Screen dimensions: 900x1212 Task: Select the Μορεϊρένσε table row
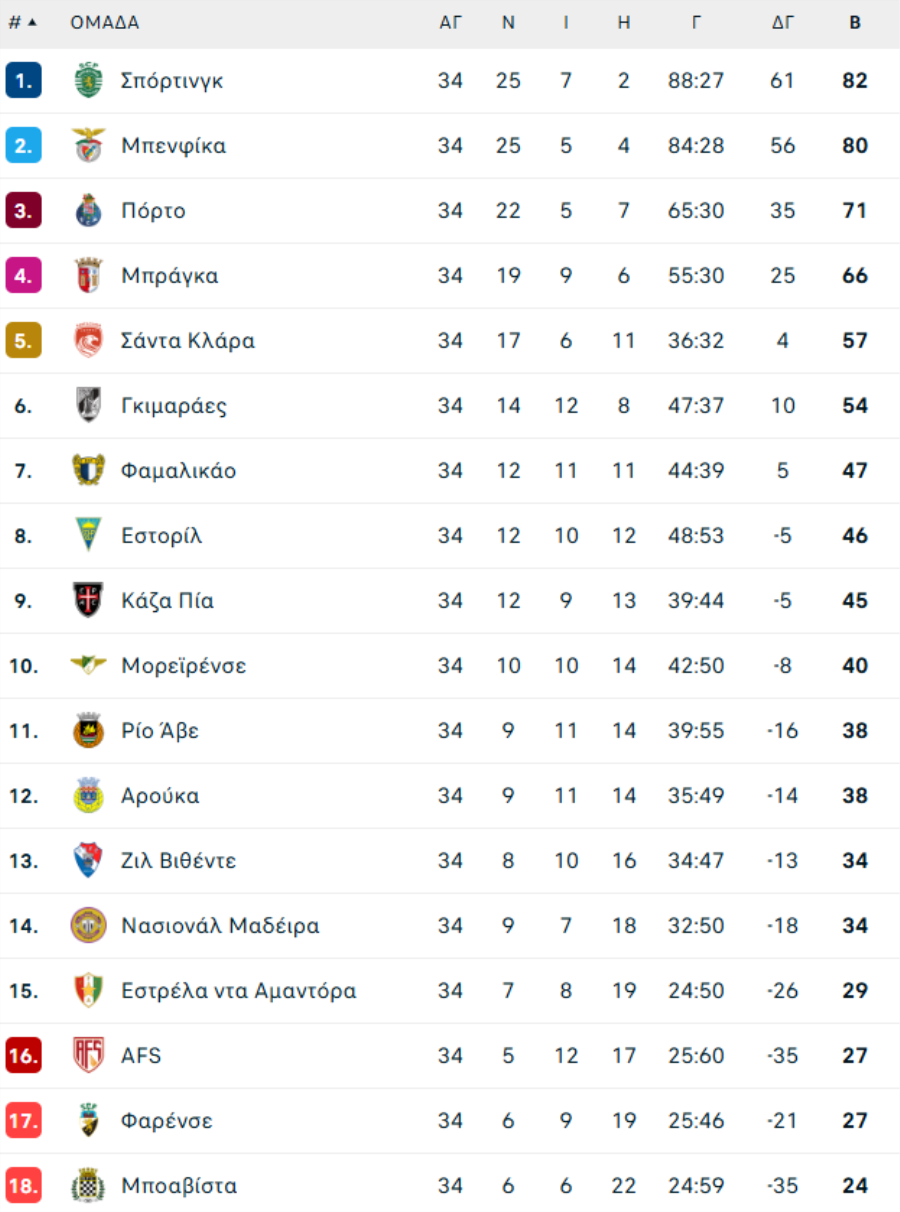point(450,666)
